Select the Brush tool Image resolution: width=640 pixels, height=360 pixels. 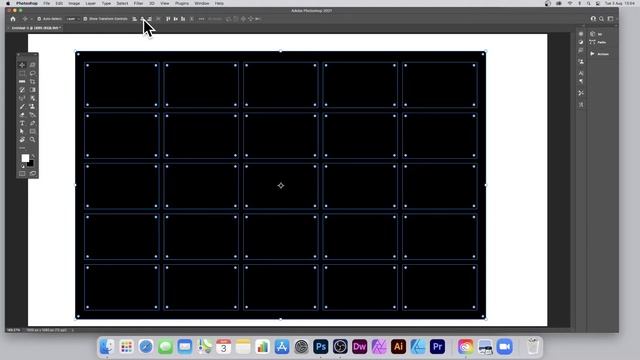(22, 107)
